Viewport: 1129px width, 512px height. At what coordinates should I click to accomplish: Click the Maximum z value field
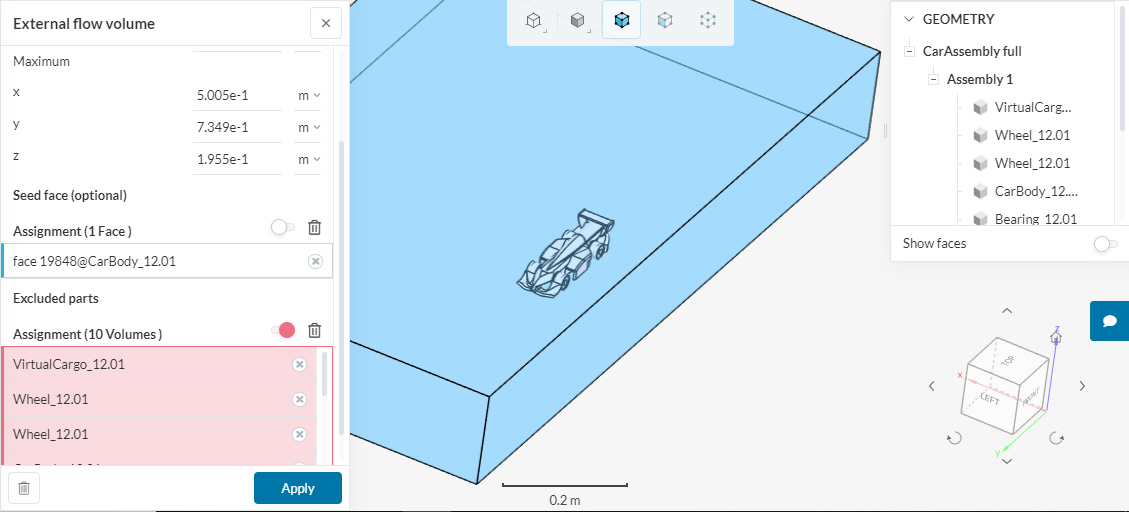236,159
